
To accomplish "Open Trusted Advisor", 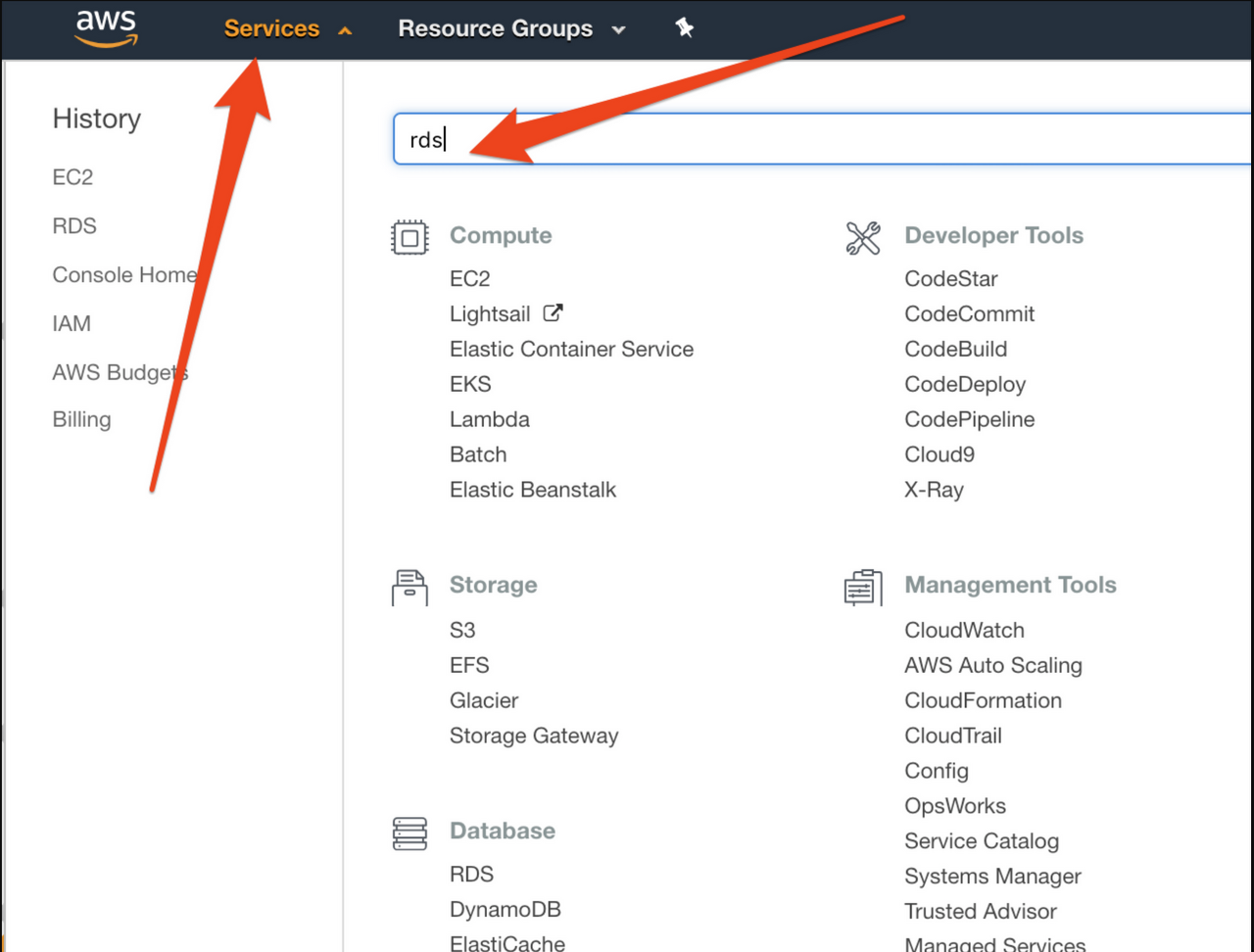I will coord(981,913).
